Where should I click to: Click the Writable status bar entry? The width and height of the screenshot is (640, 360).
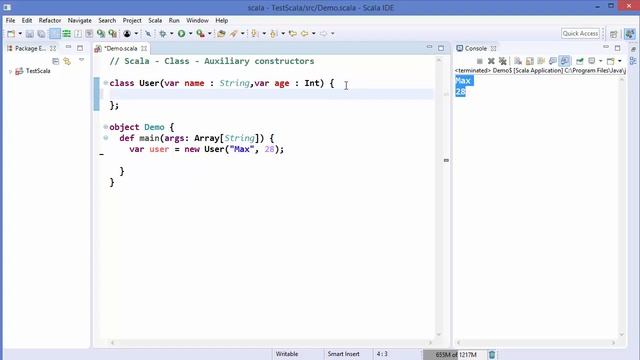[x=287, y=354]
